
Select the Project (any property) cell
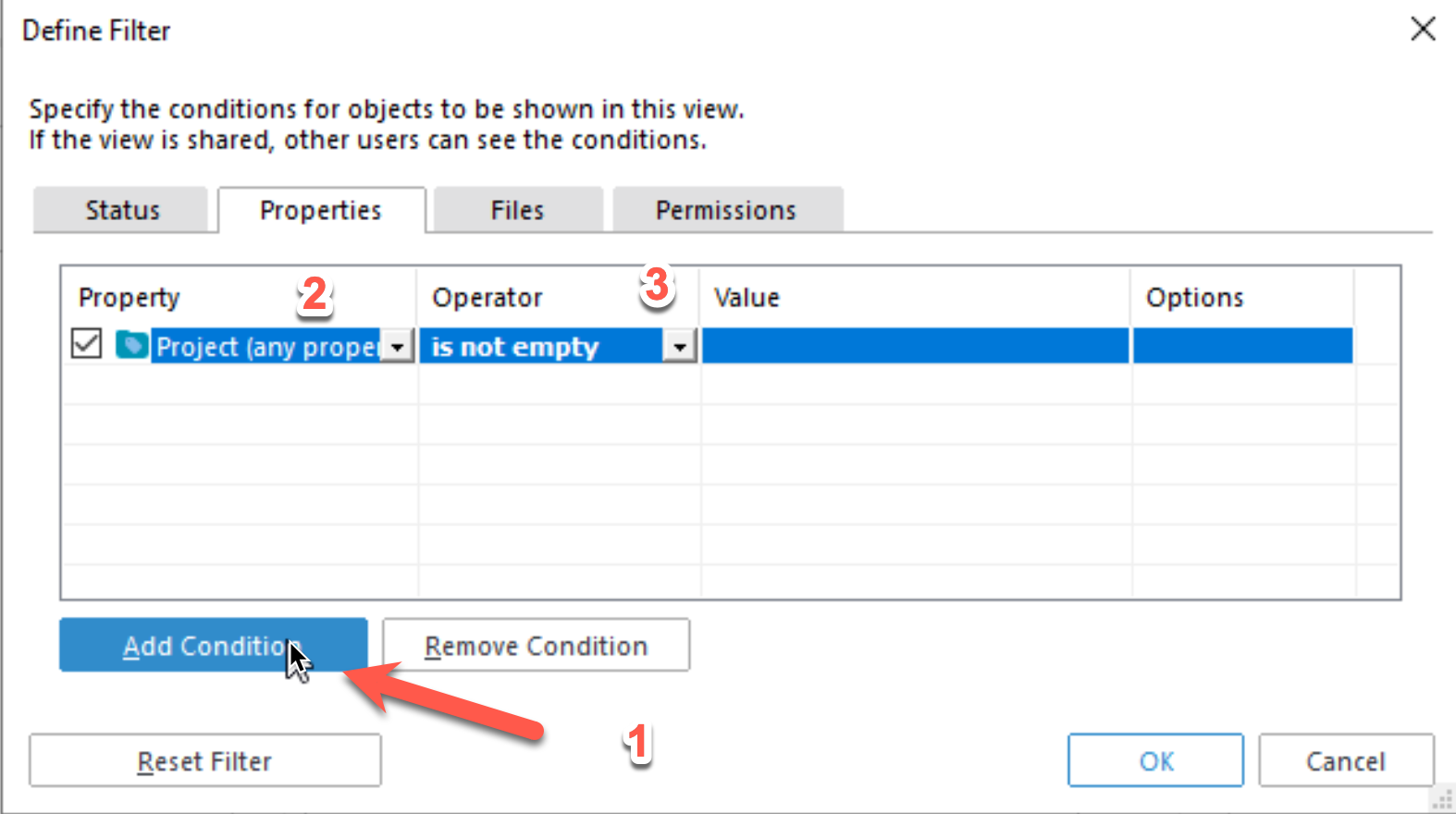click(x=266, y=346)
